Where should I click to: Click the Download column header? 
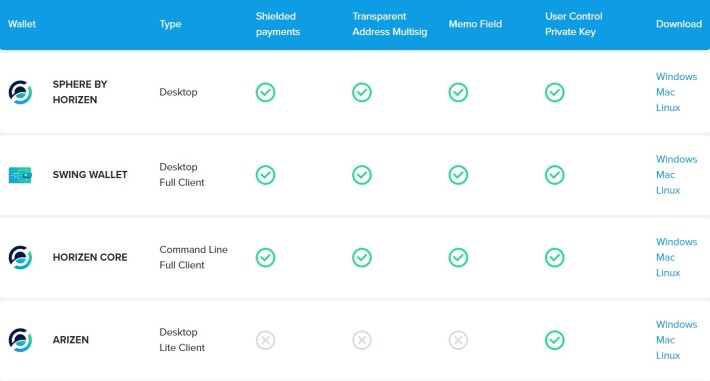tap(679, 24)
